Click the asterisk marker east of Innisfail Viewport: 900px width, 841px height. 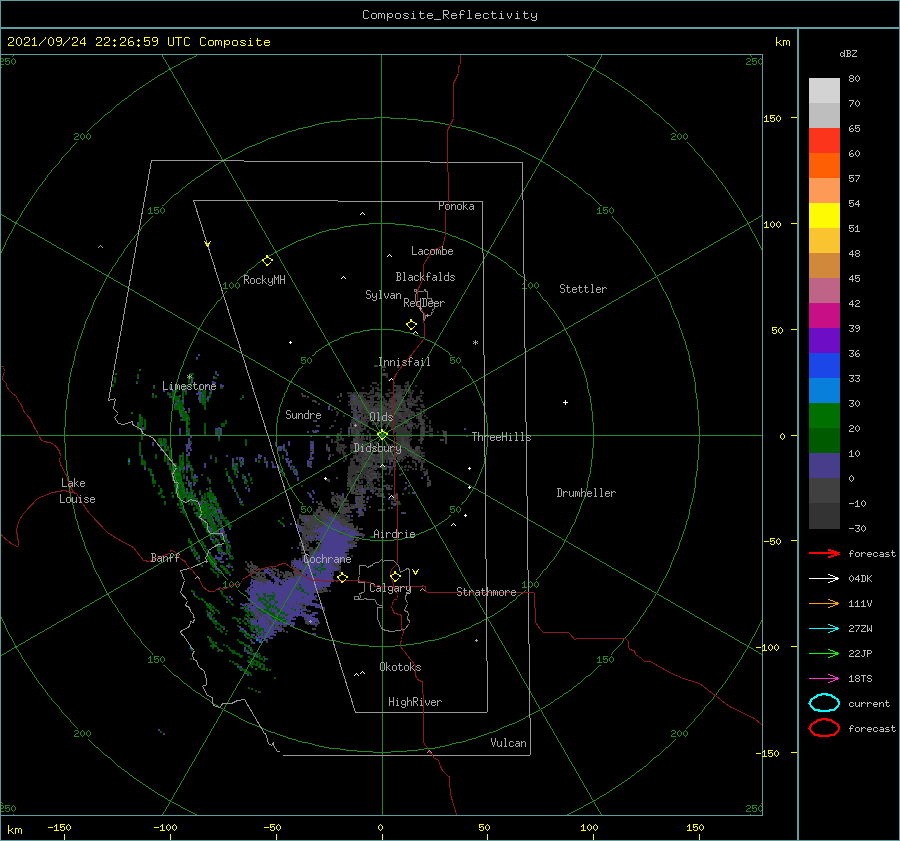(x=475, y=343)
